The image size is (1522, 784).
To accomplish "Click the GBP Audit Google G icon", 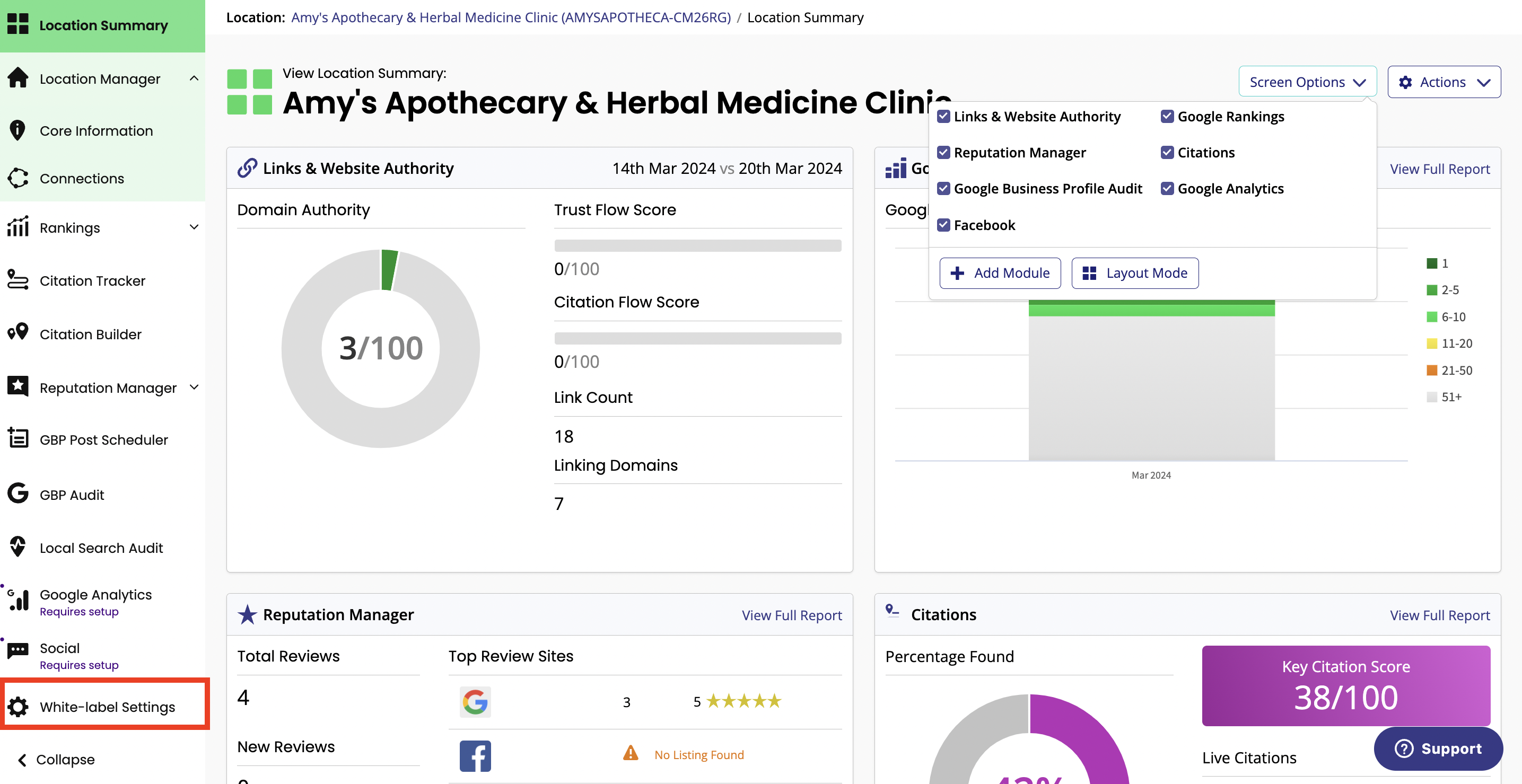I will click(18, 494).
